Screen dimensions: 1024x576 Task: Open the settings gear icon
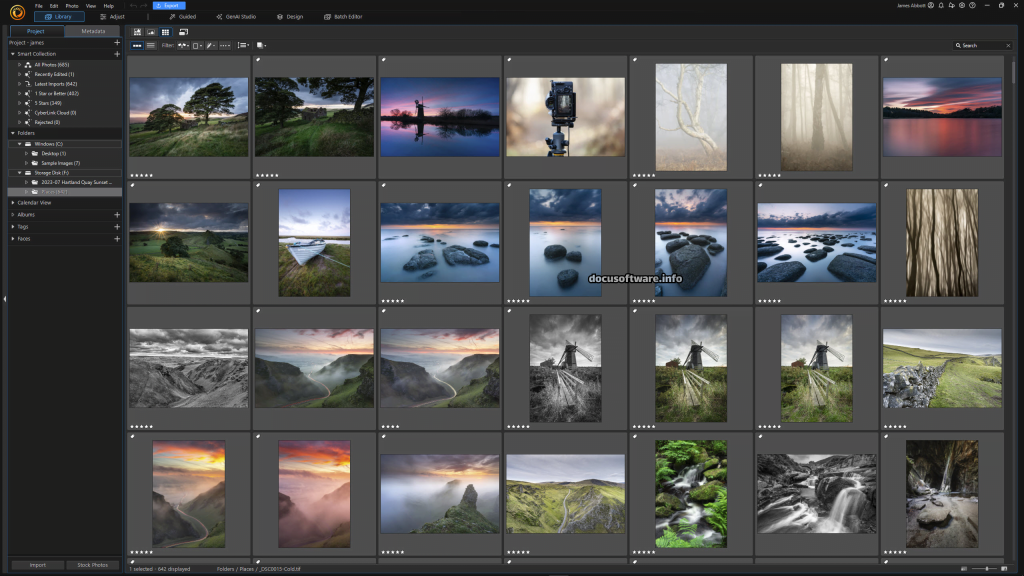[960, 6]
